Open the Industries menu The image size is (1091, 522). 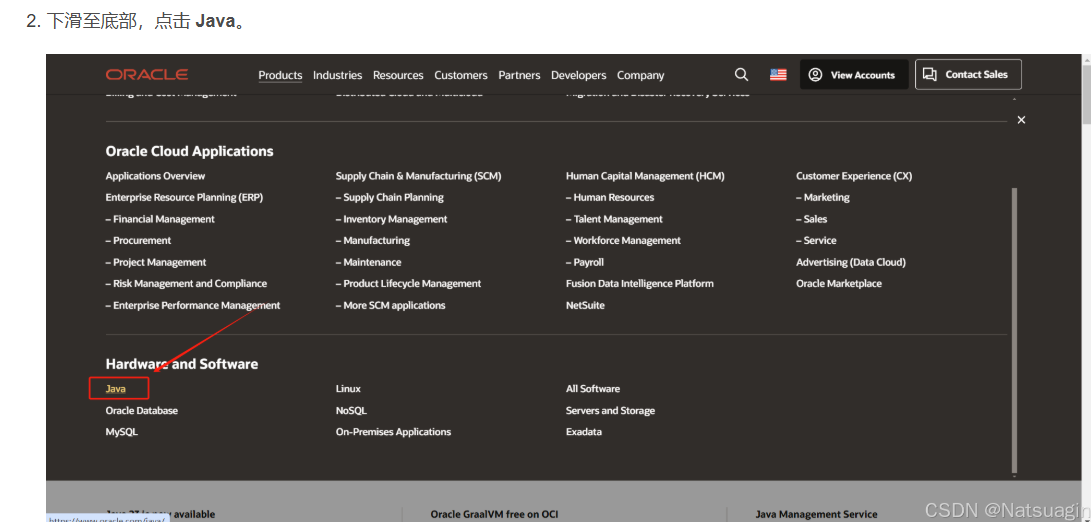pyautogui.click(x=337, y=75)
